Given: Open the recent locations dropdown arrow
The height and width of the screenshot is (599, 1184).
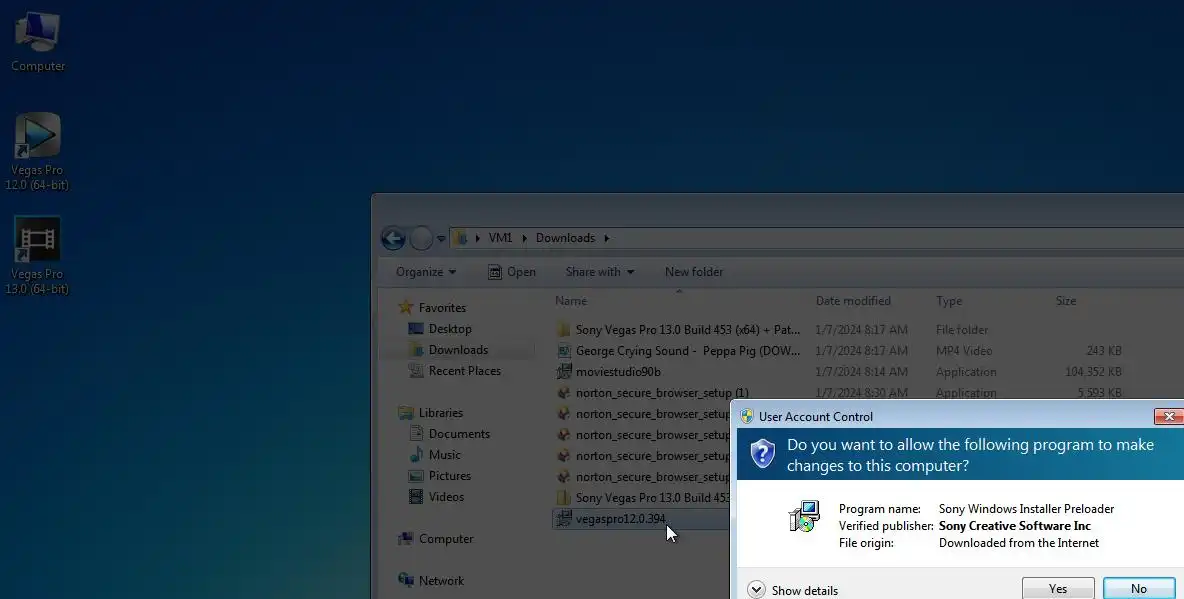Looking at the screenshot, I should pyautogui.click(x=441, y=239).
